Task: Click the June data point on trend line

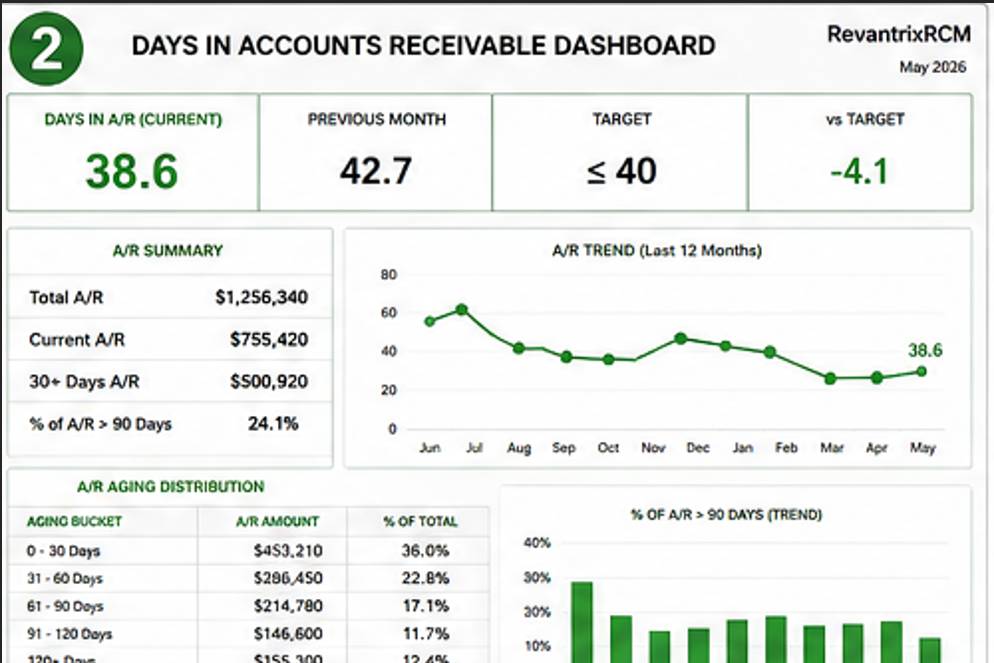Action: point(430,321)
